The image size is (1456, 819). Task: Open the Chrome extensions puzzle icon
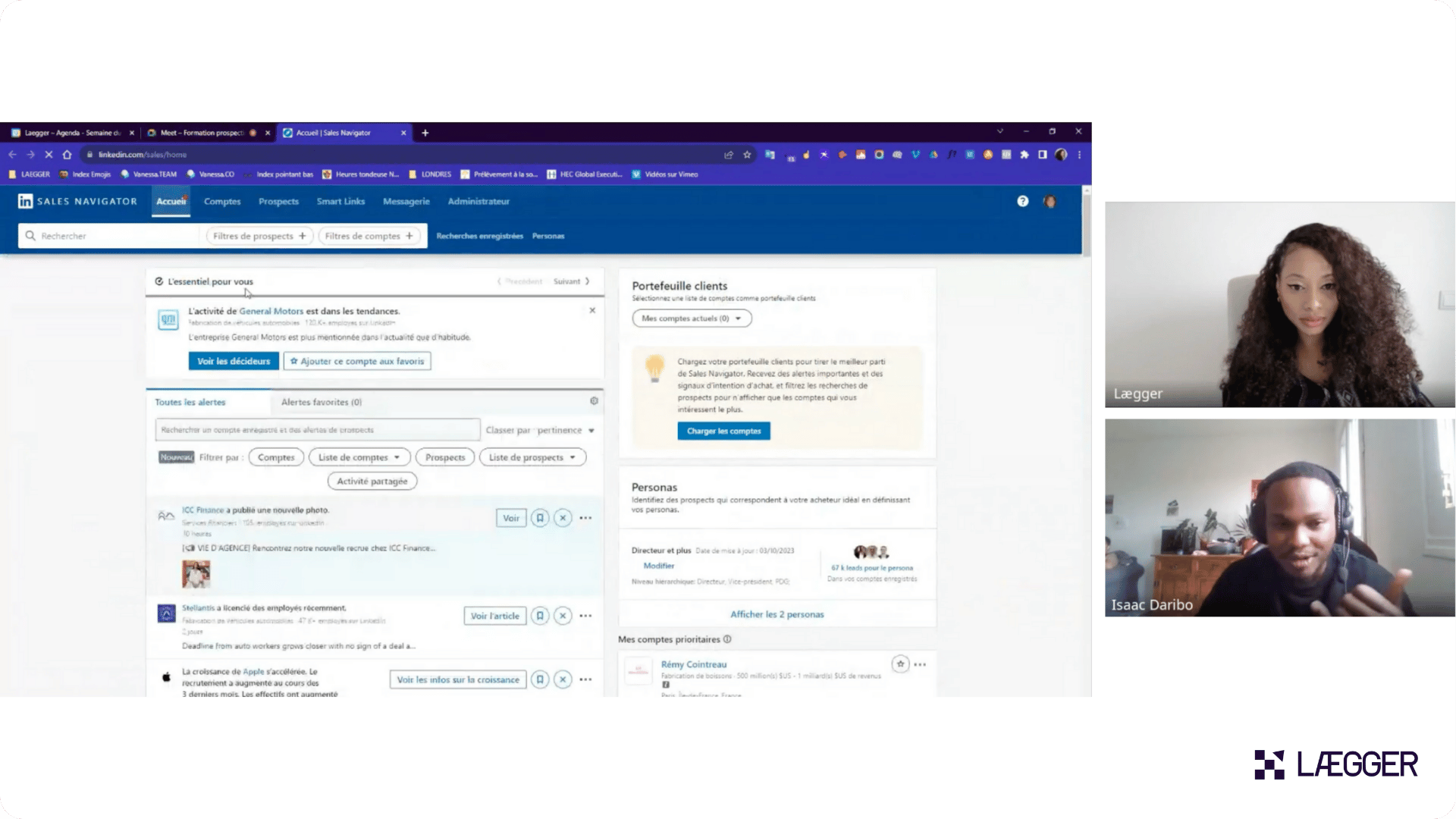(1025, 155)
